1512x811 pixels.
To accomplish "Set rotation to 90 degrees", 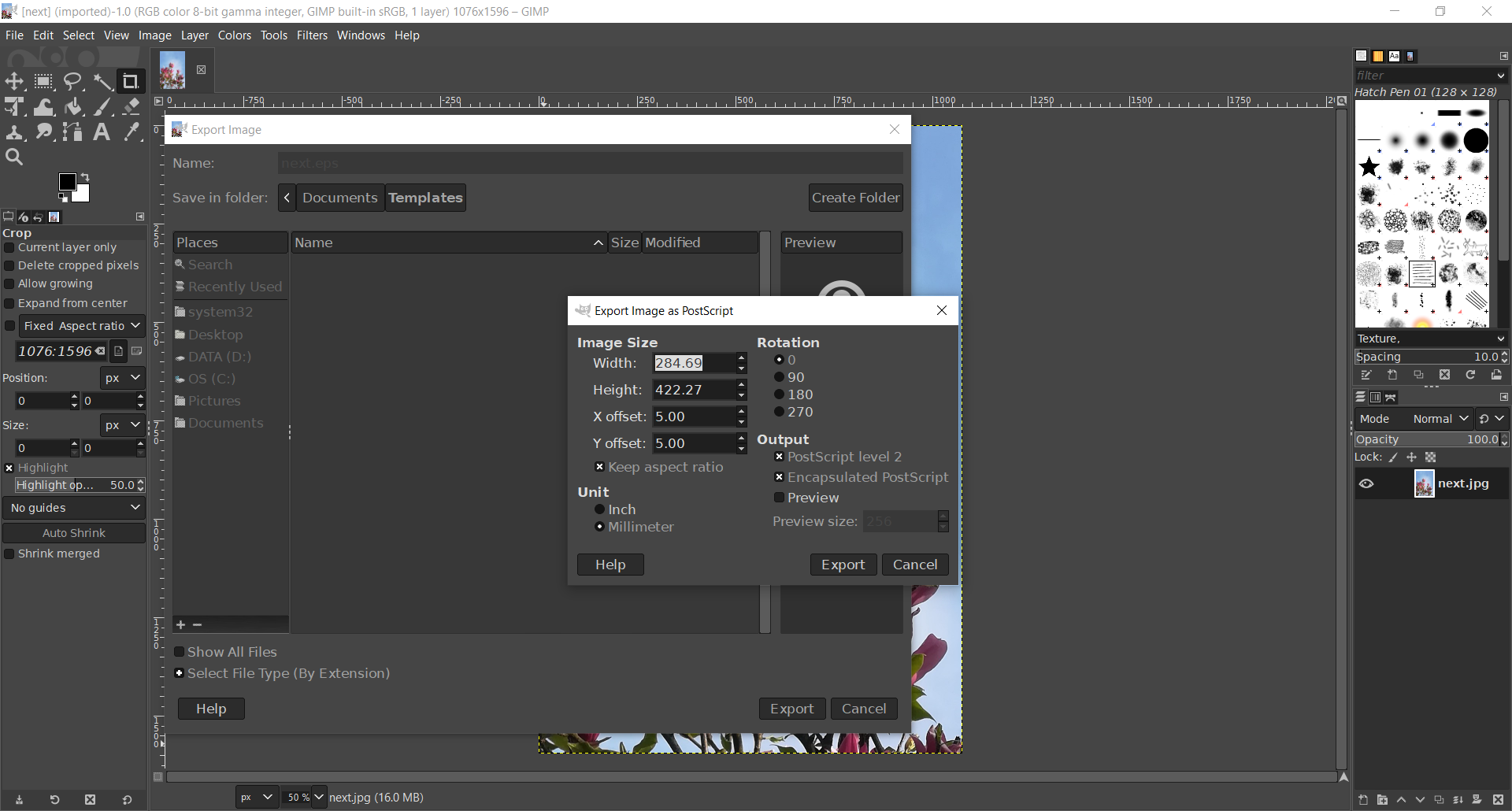I will coord(779,377).
